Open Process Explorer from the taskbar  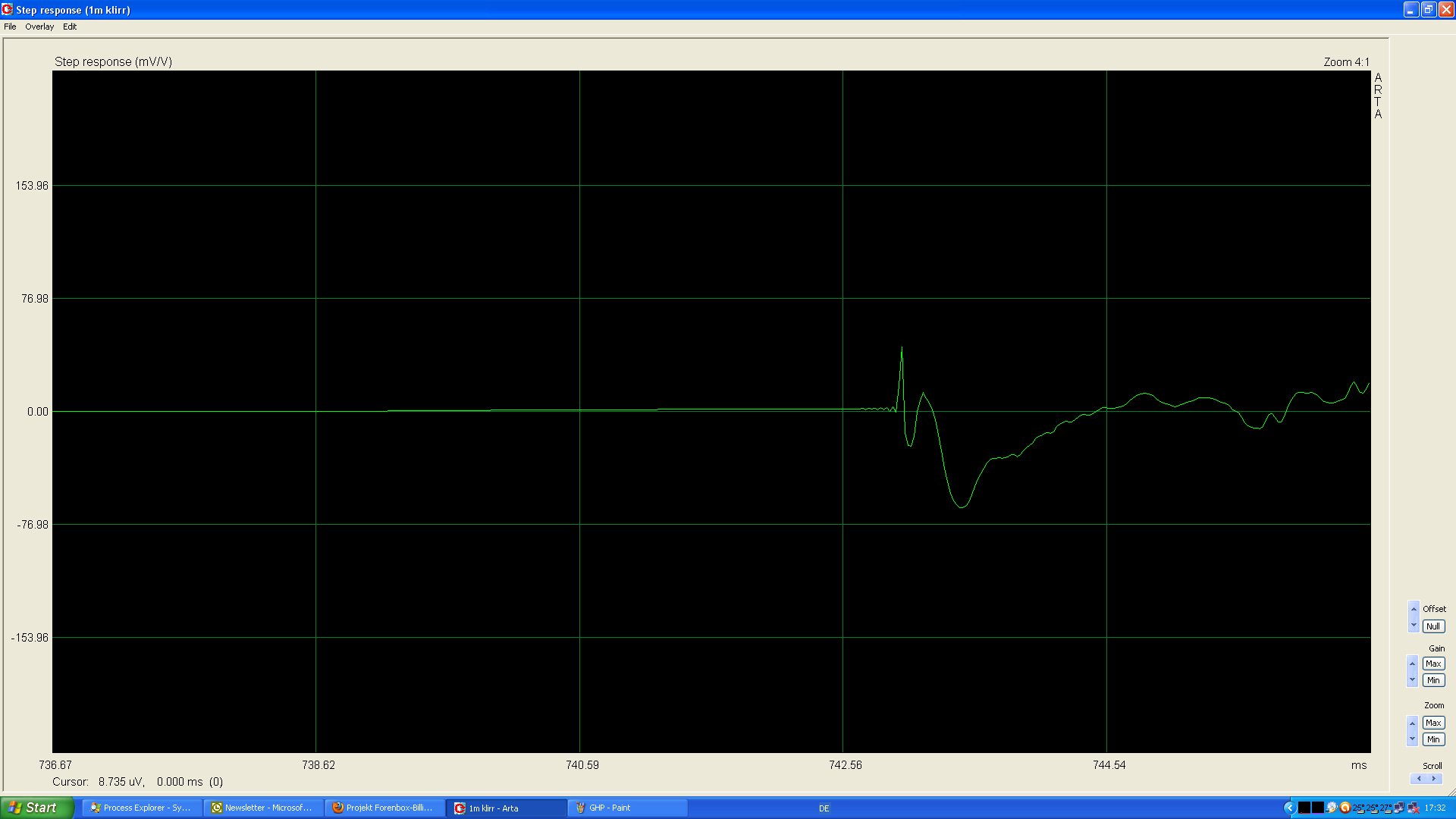pos(143,808)
